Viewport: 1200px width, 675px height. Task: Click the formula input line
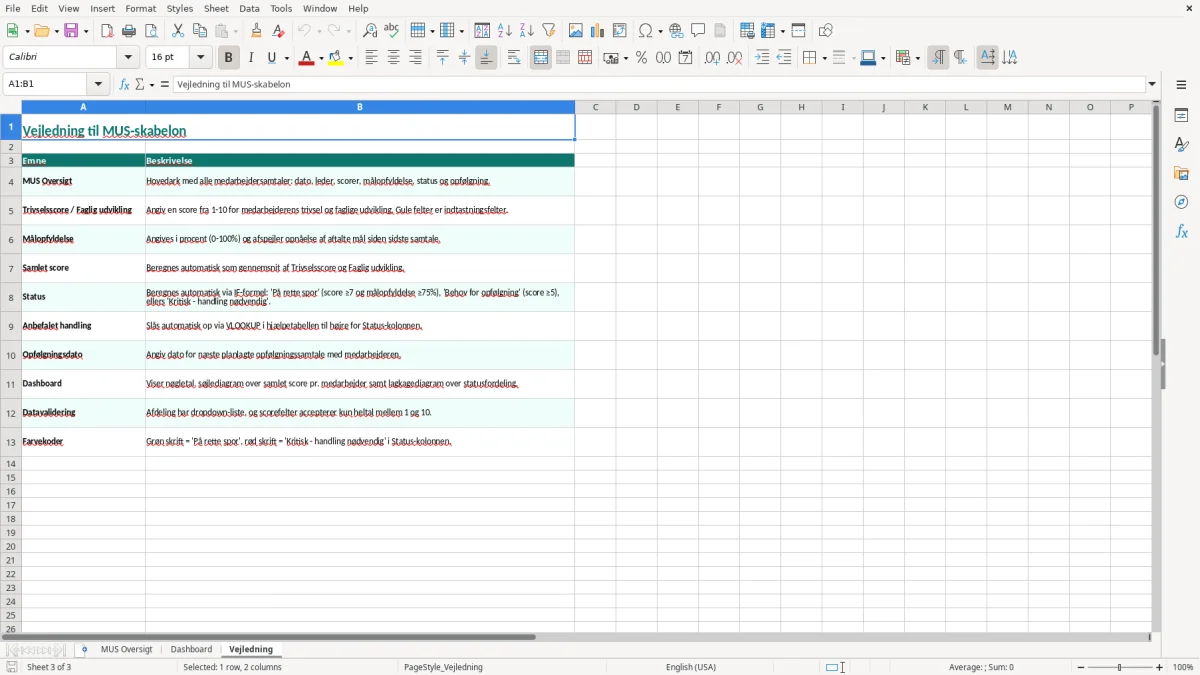click(x=659, y=85)
